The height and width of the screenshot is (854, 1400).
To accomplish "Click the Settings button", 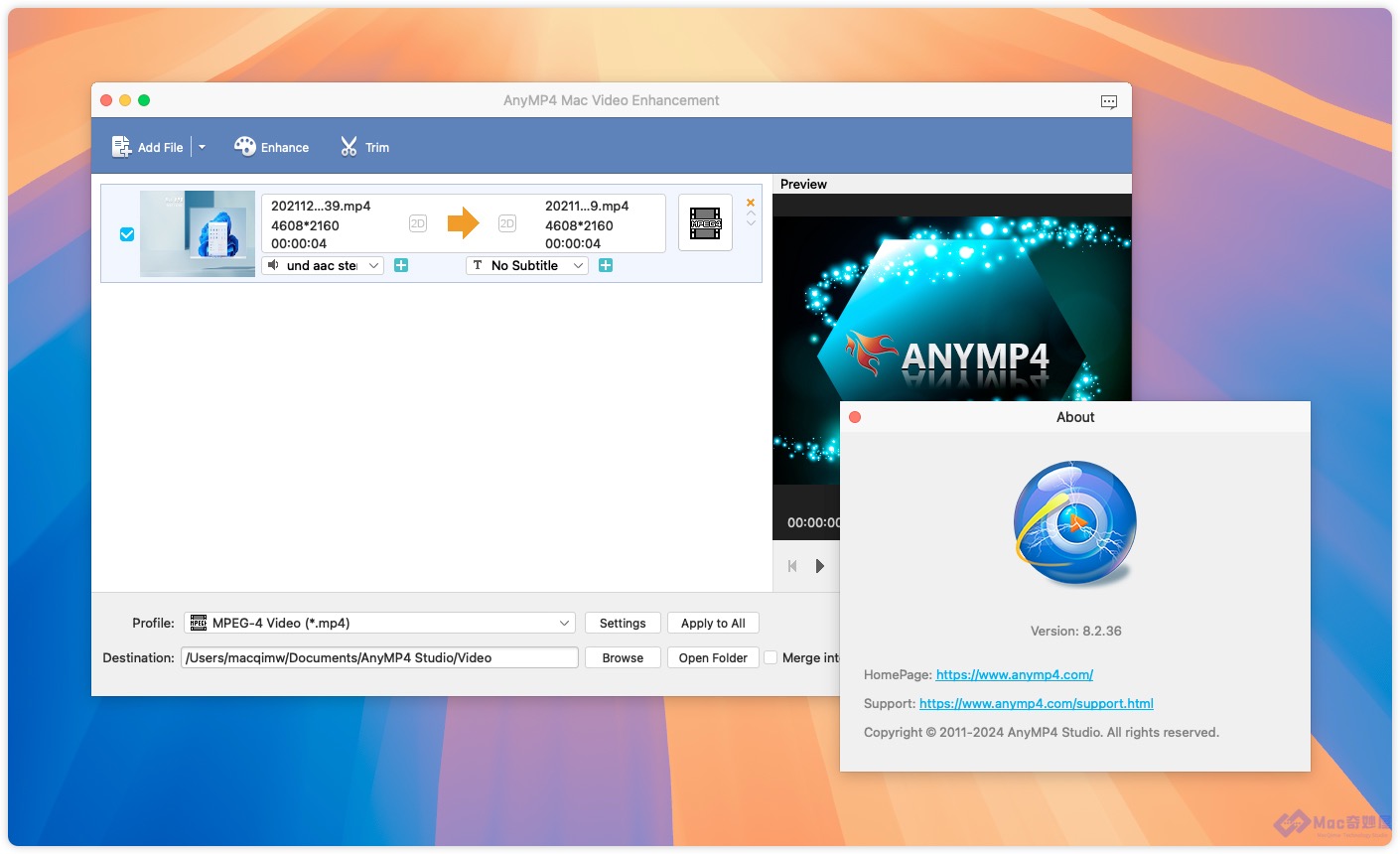I will click(623, 623).
